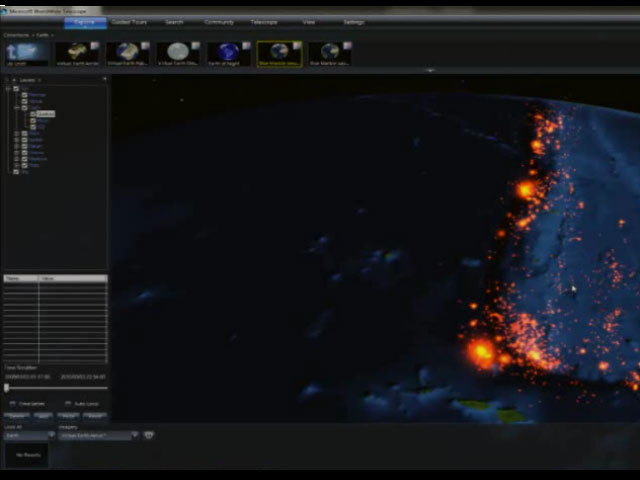Viewport: 640px width, 480px height.
Task: Open the Look At dropdown
Action: 28,435
